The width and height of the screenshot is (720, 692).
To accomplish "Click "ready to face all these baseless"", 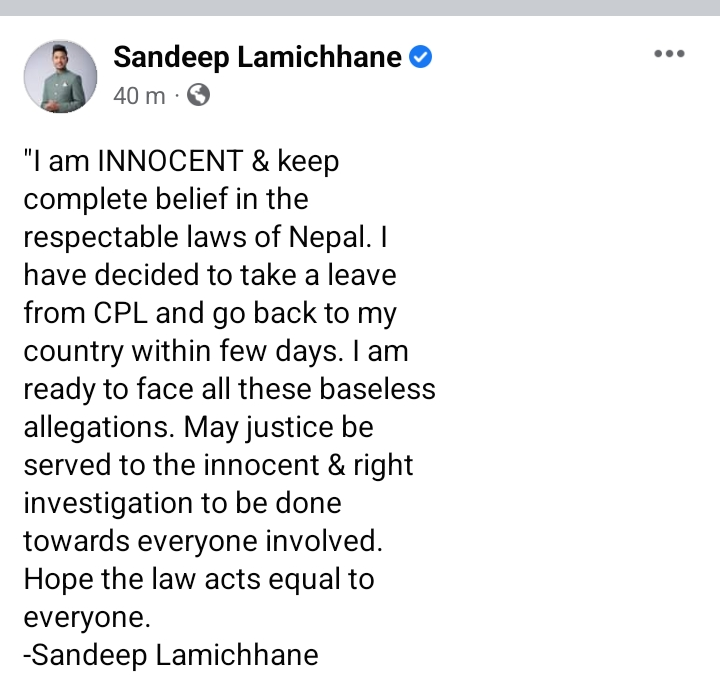I will pos(229,389).
